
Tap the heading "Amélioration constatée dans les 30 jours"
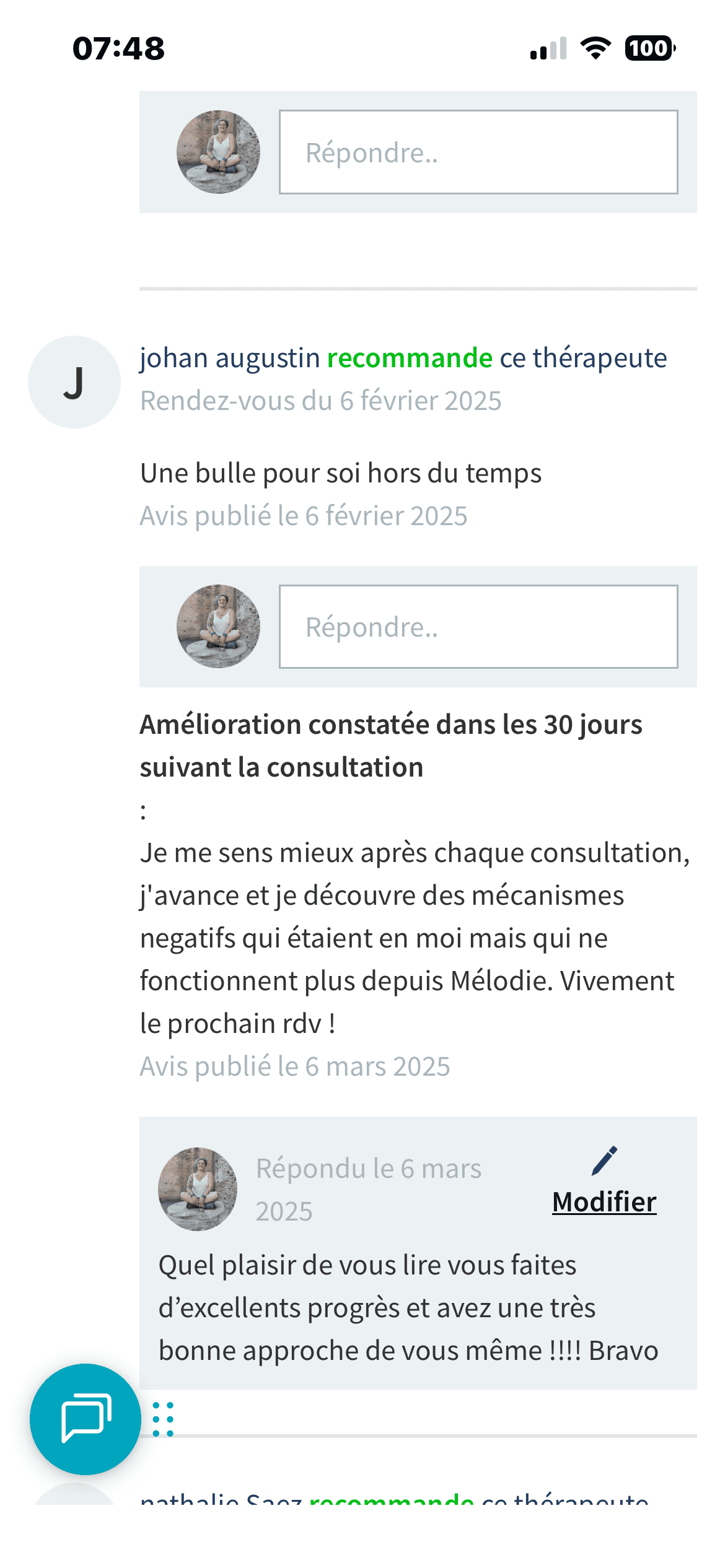pos(390,725)
